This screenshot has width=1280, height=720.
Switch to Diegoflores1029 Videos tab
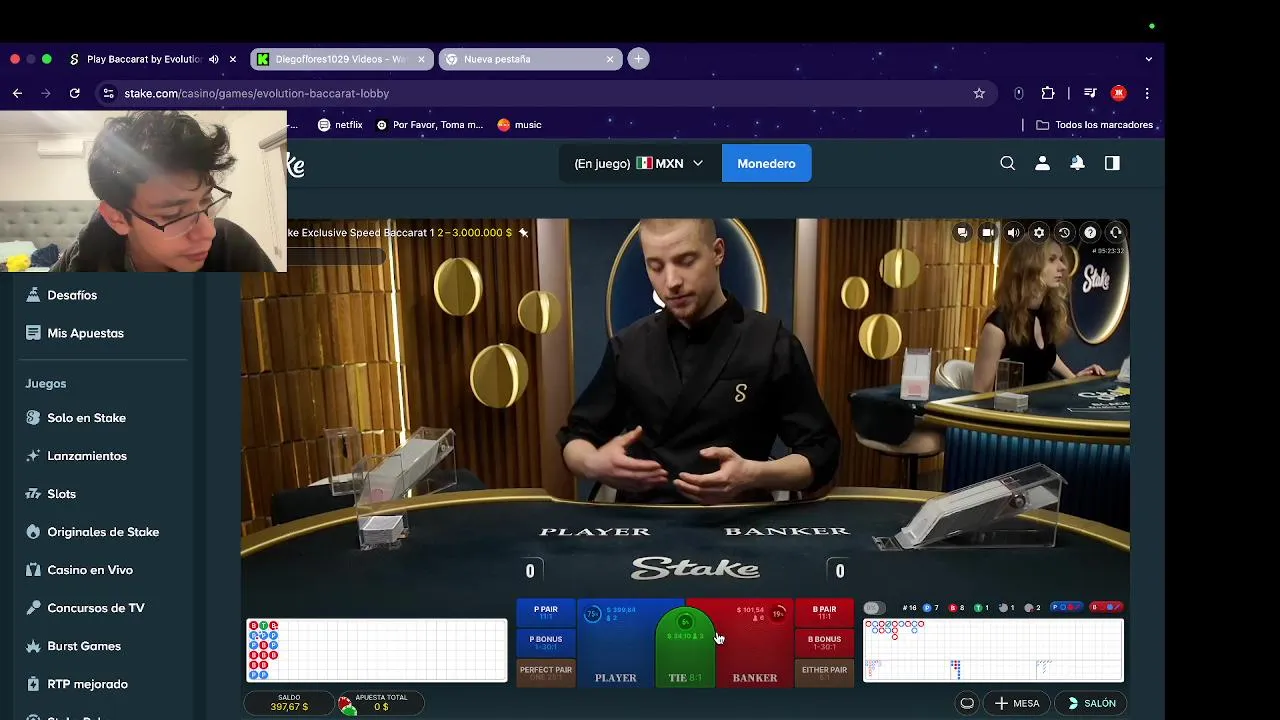pos(341,59)
